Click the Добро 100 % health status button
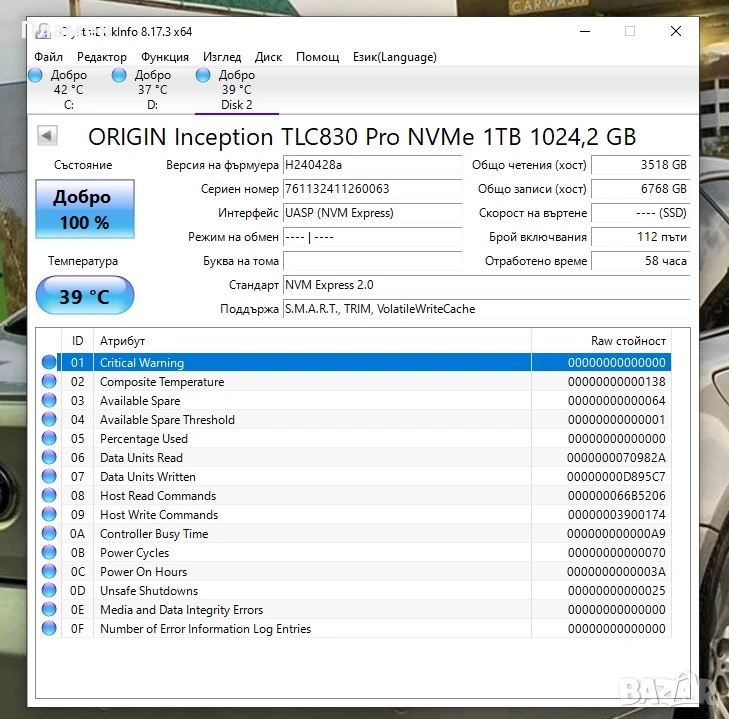 [85, 209]
